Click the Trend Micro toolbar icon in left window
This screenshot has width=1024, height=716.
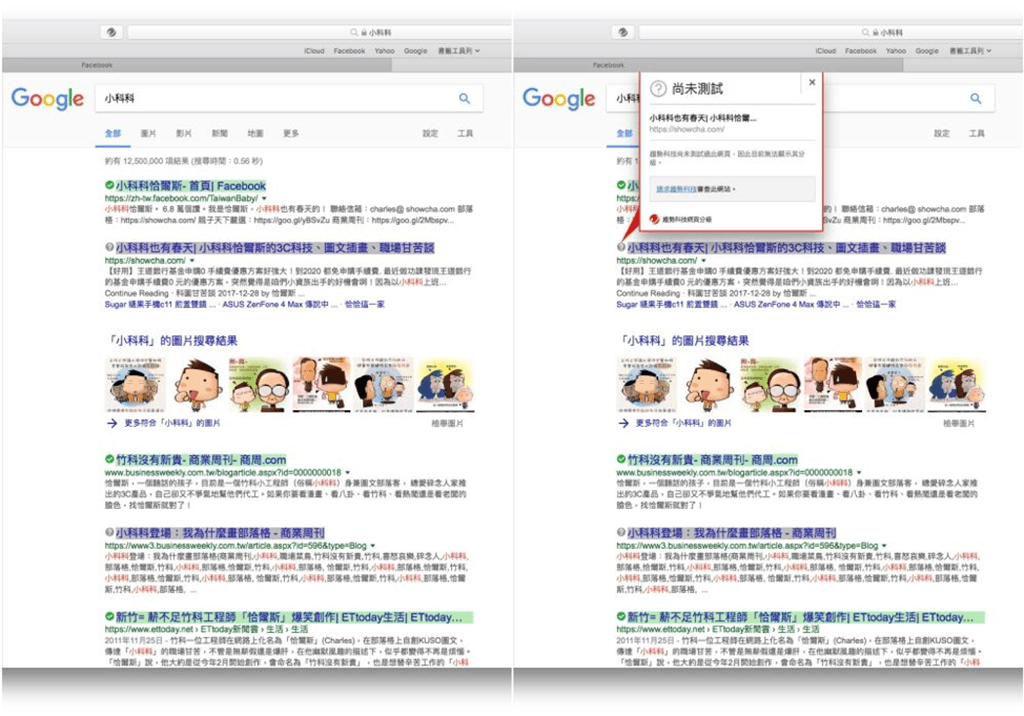[x=112, y=32]
